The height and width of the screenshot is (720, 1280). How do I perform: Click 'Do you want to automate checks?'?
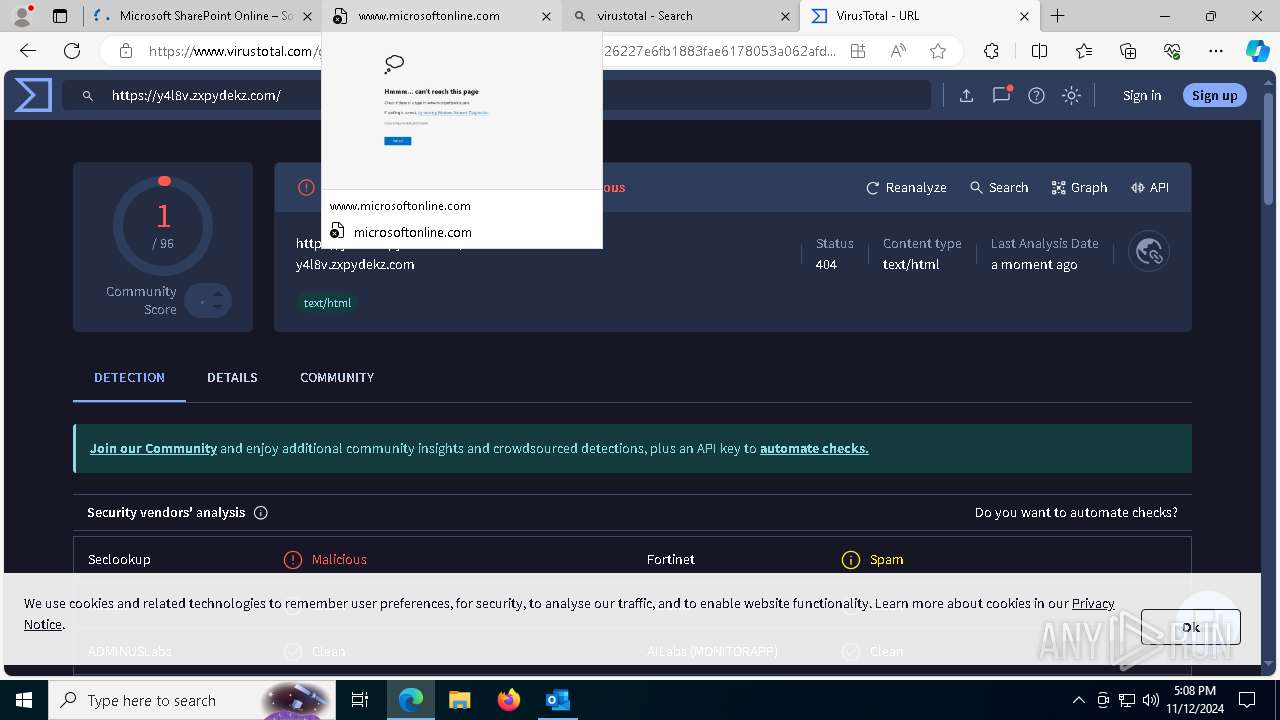[x=1076, y=513]
